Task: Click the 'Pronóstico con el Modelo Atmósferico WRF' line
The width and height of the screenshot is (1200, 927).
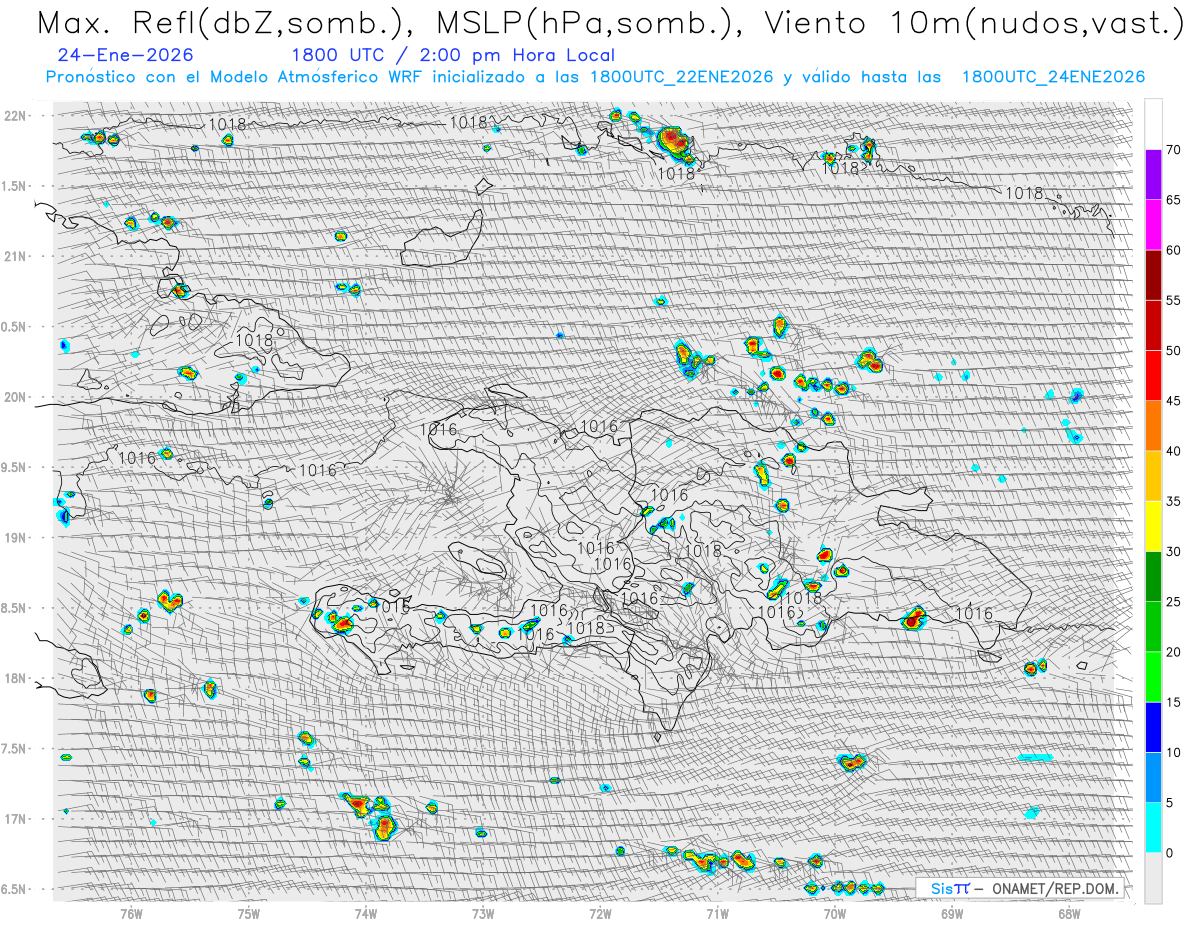Action: (595, 77)
